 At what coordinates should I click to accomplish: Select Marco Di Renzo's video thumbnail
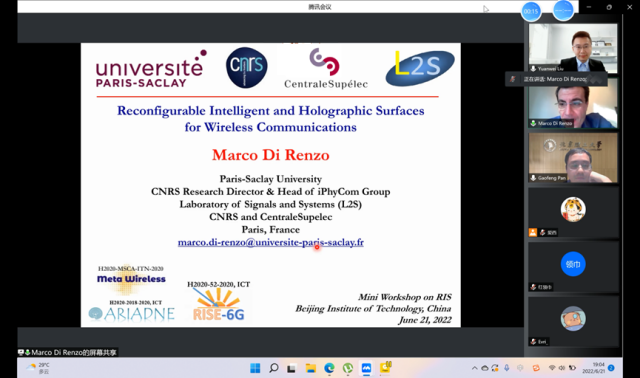click(x=573, y=103)
